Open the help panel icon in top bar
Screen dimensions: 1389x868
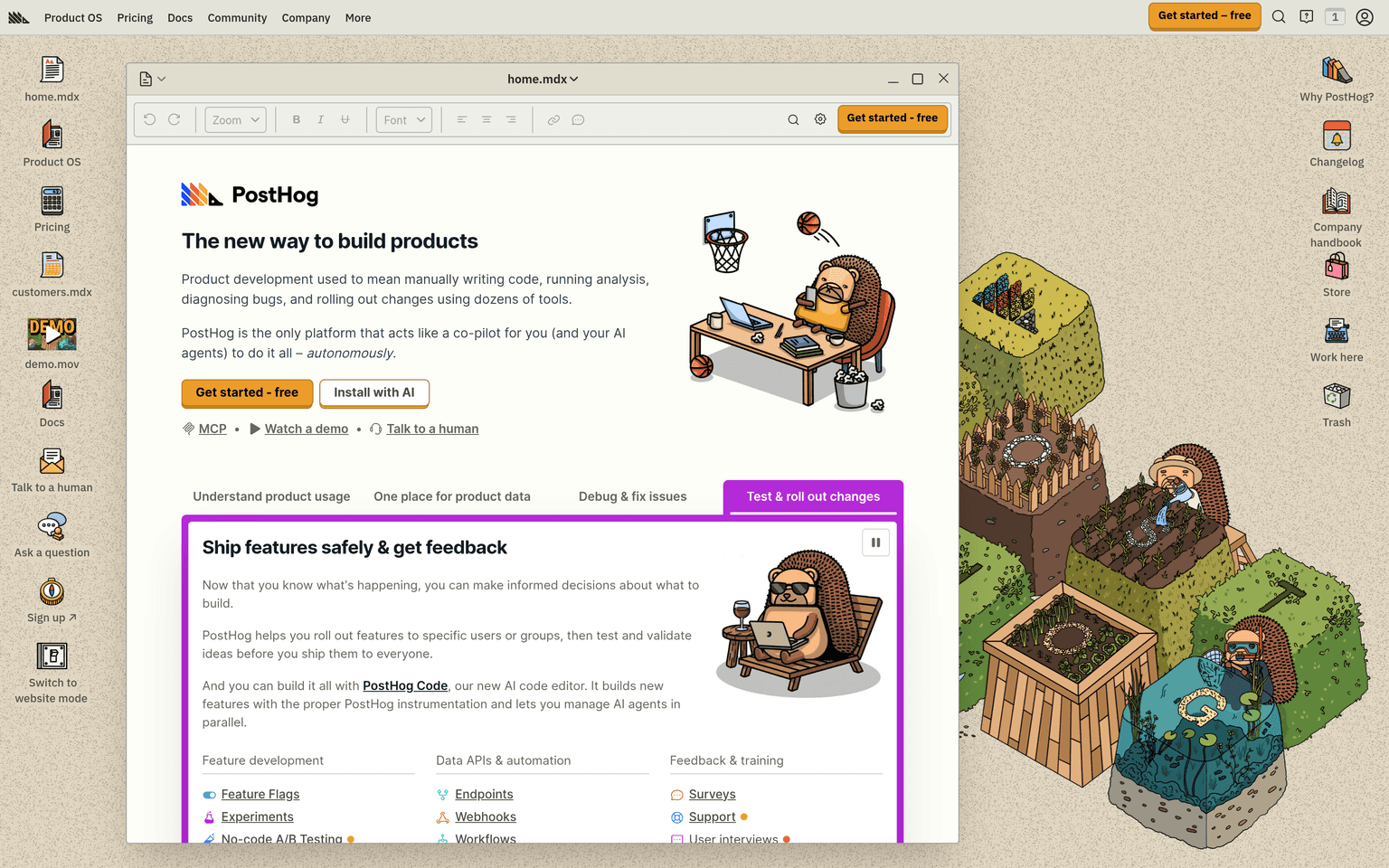[1307, 17]
